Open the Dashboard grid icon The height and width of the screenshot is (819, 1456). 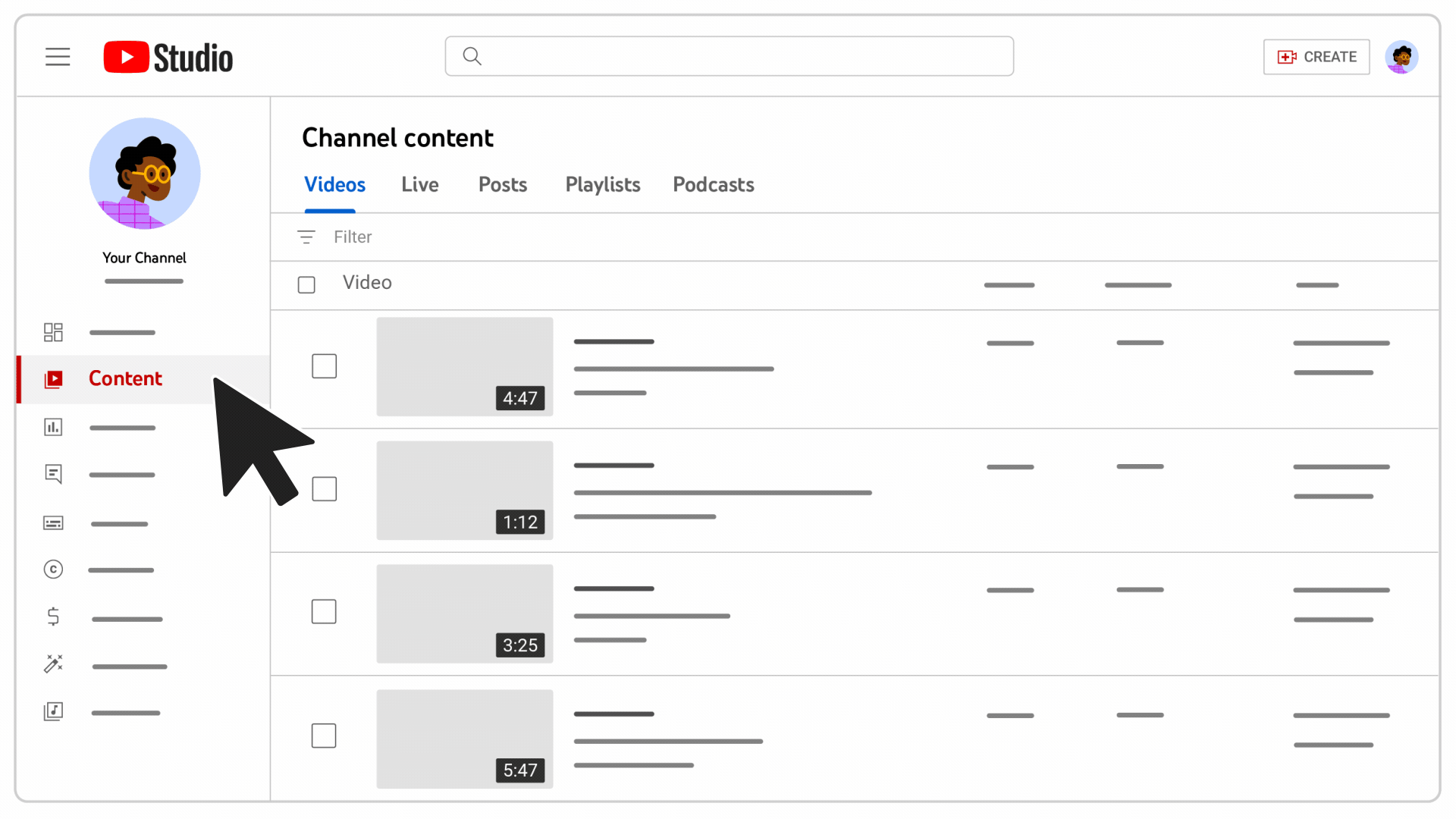(x=53, y=332)
